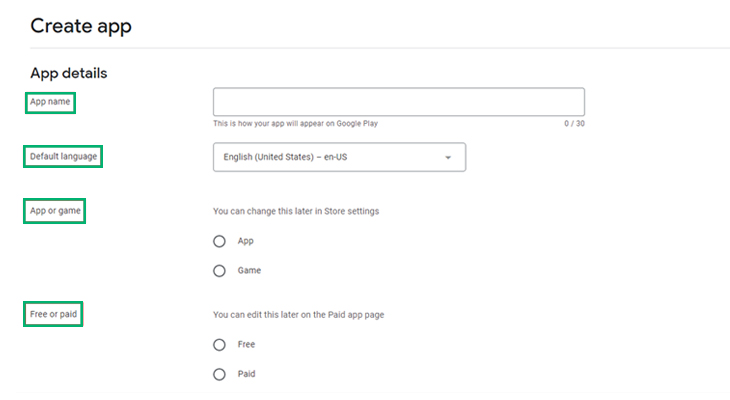Click the Free or paid label
The image size is (730, 400).
53,314
